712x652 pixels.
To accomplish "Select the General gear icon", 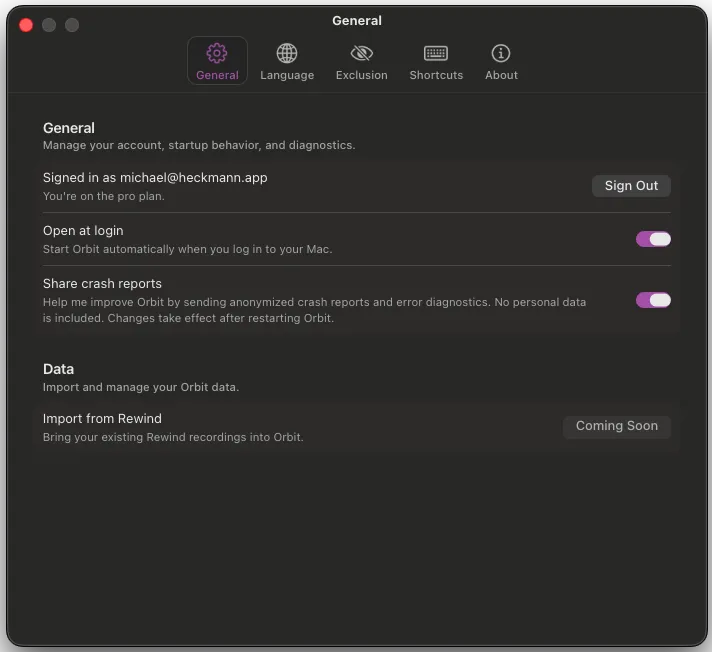I will [217, 54].
